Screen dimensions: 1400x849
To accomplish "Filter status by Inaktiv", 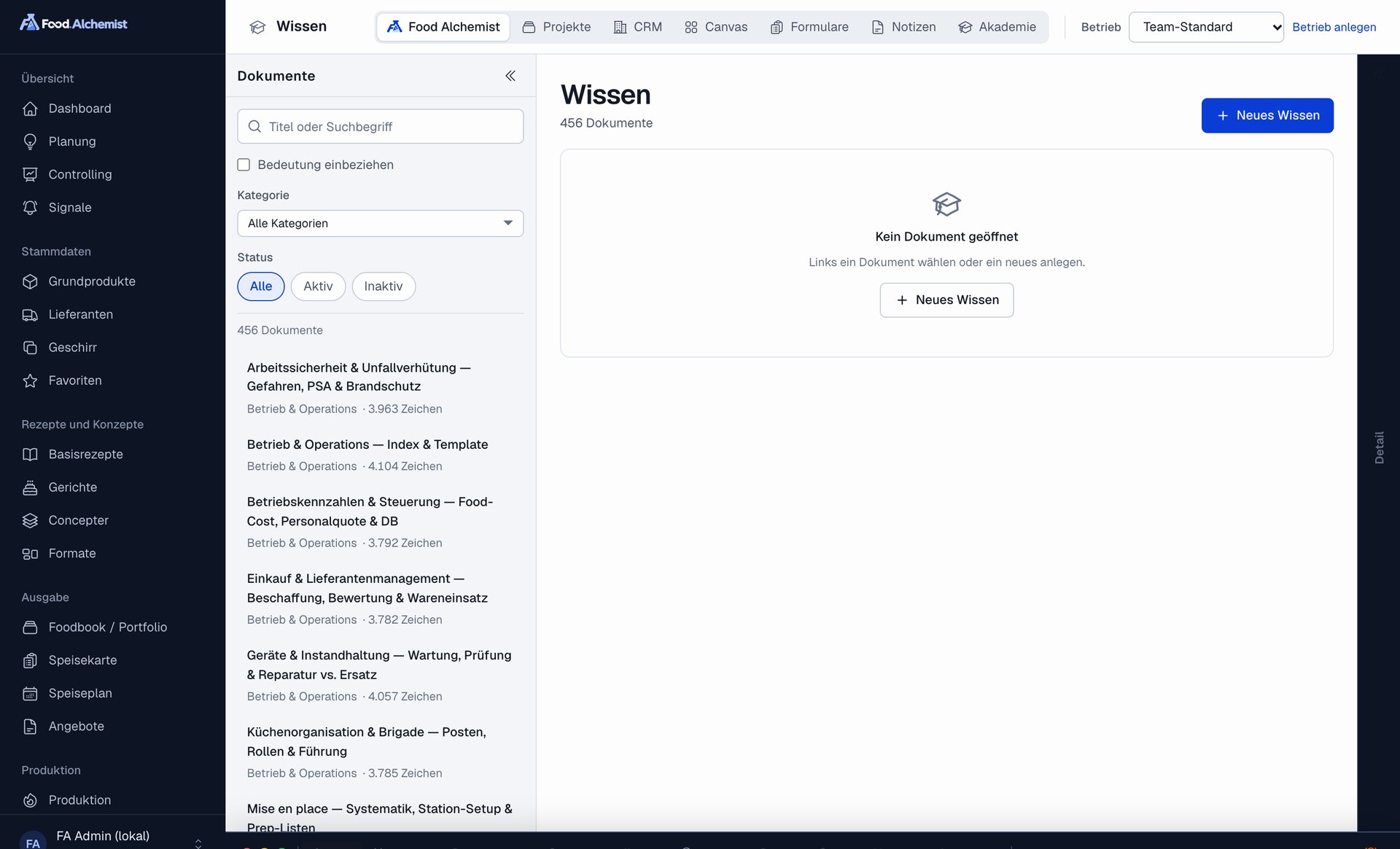I will [x=384, y=286].
